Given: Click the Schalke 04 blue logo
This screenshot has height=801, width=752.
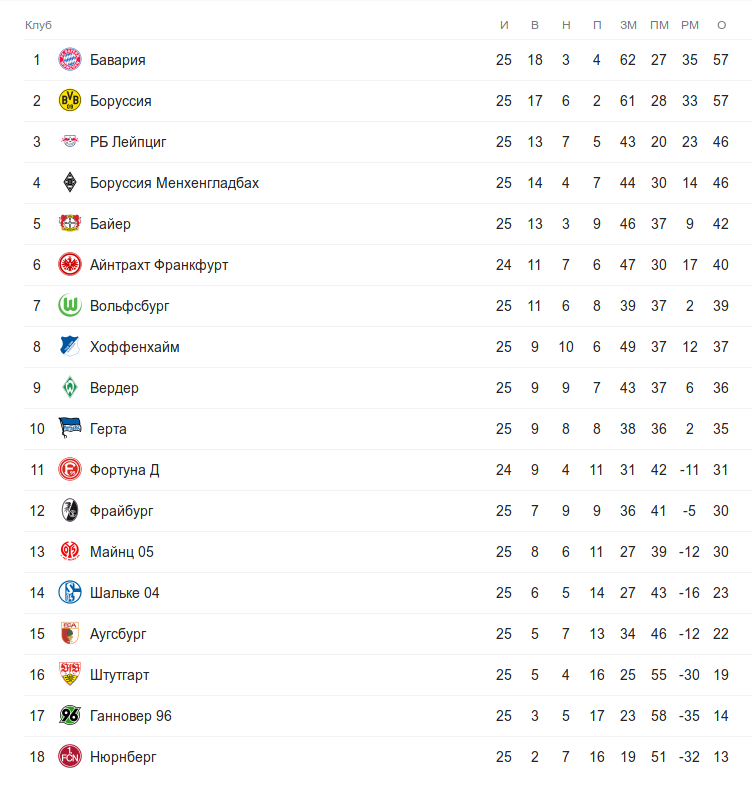Looking at the screenshot, I should [69, 593].
